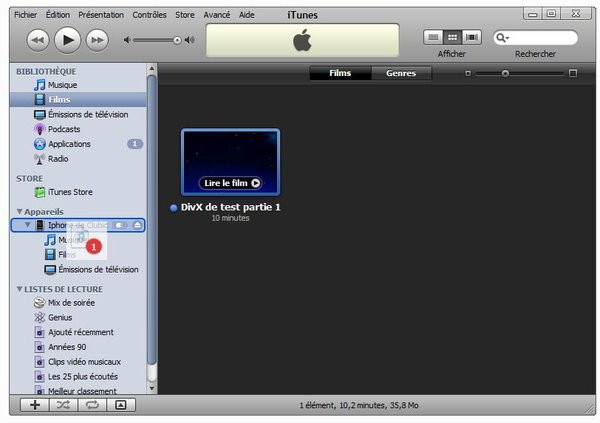Click the sidebar scroll down arrow

click(152, 389)
